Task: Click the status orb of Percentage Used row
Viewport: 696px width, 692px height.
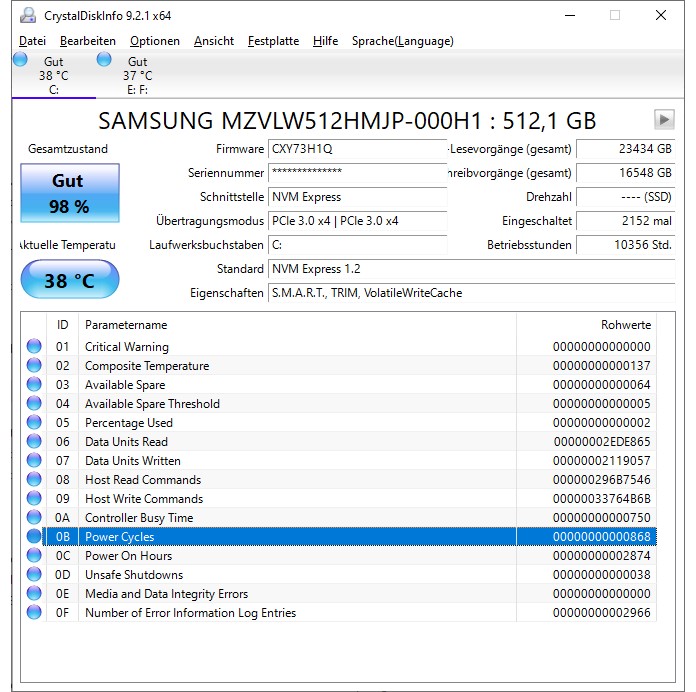Action: point(34,423)
